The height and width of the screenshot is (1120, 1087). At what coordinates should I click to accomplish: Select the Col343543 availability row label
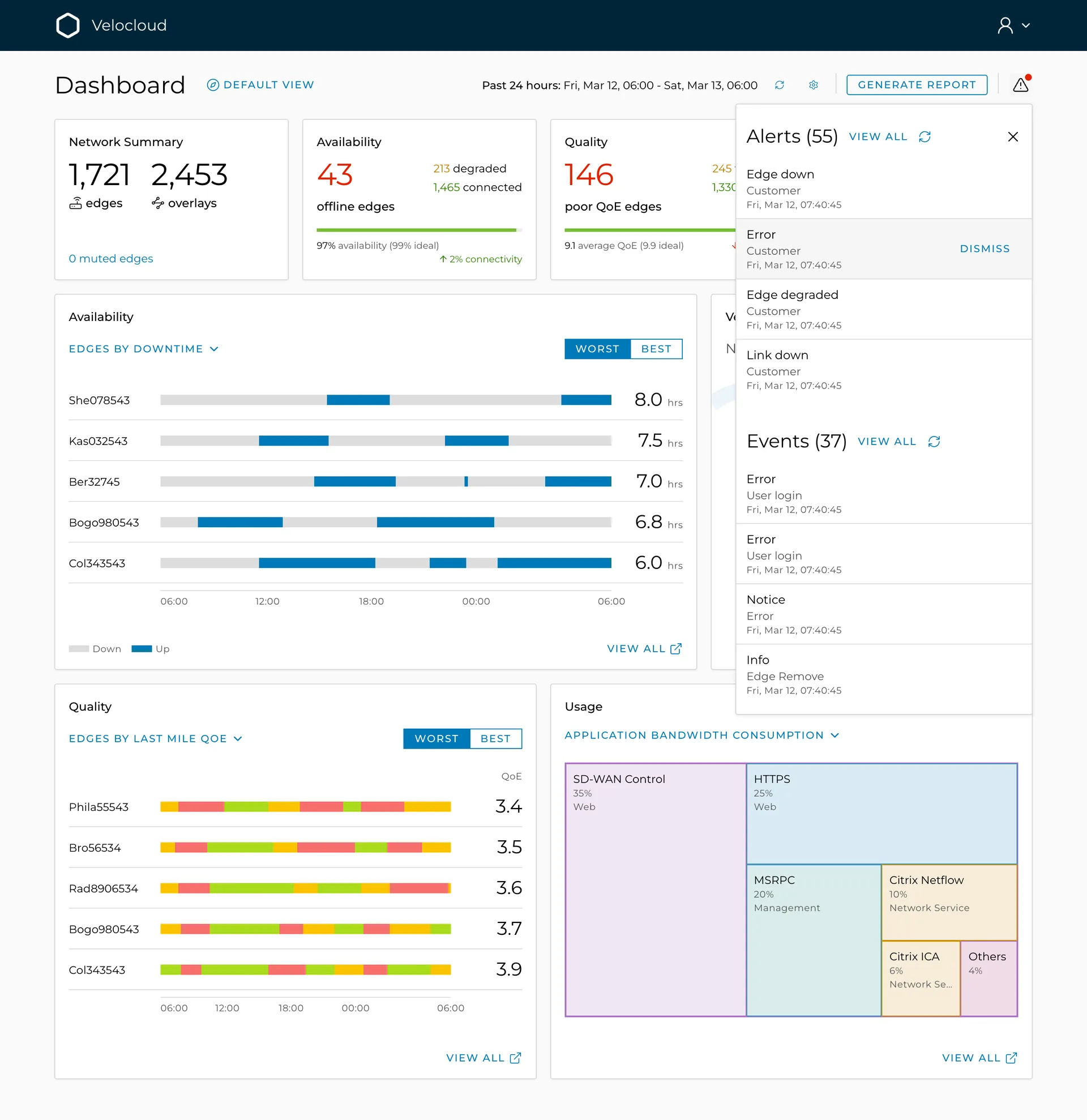click(x=97, y=563)
